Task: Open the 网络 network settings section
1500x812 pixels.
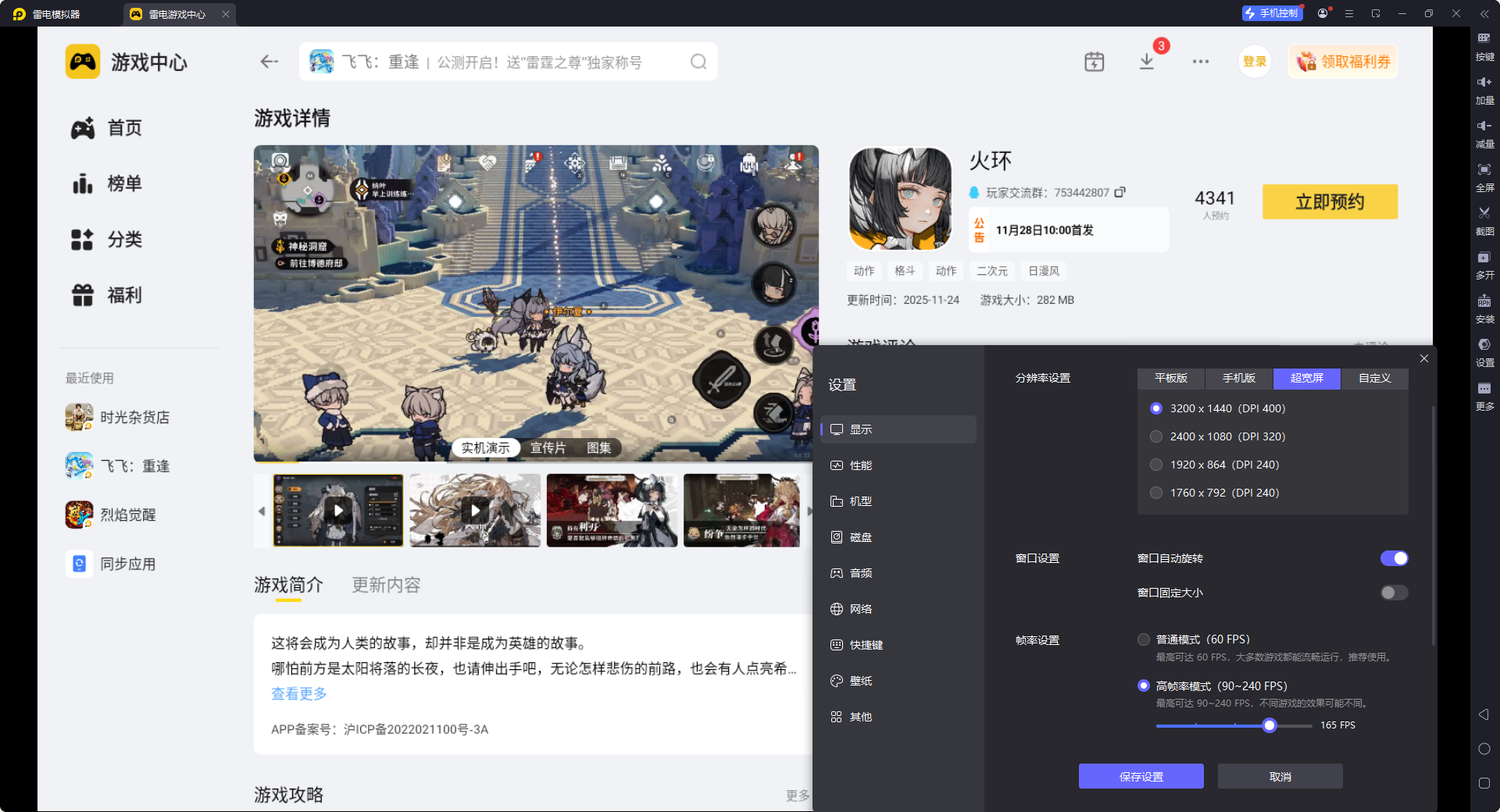Action: coord(862,608)
